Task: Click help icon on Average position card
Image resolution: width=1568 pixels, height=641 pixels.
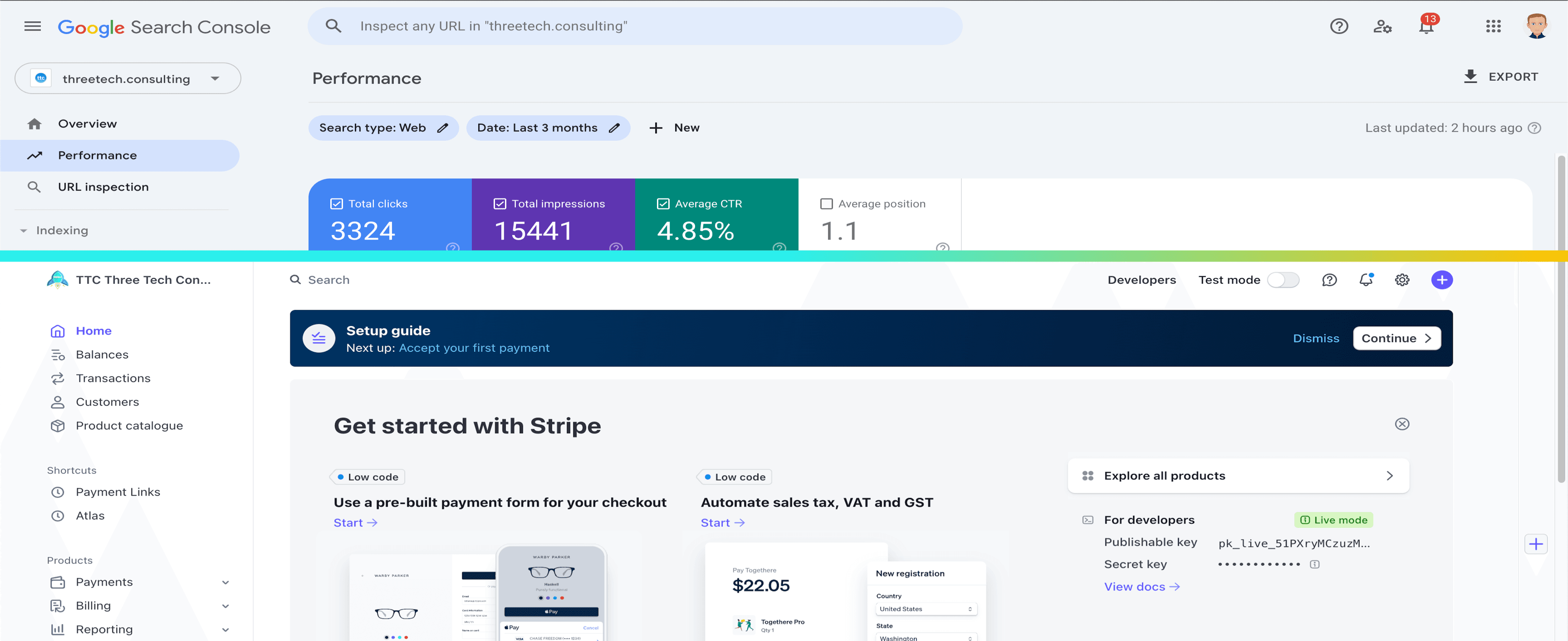Action: point(942,247)
